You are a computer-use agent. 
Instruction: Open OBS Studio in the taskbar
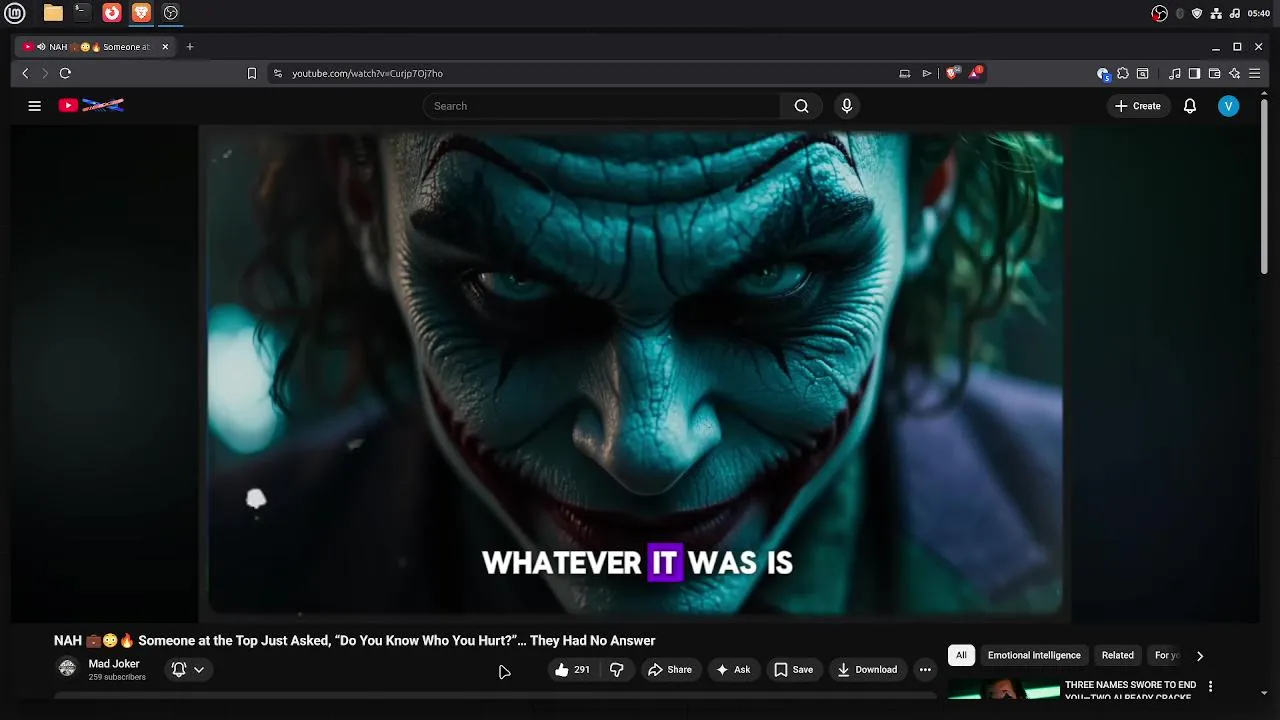[171, 13]
